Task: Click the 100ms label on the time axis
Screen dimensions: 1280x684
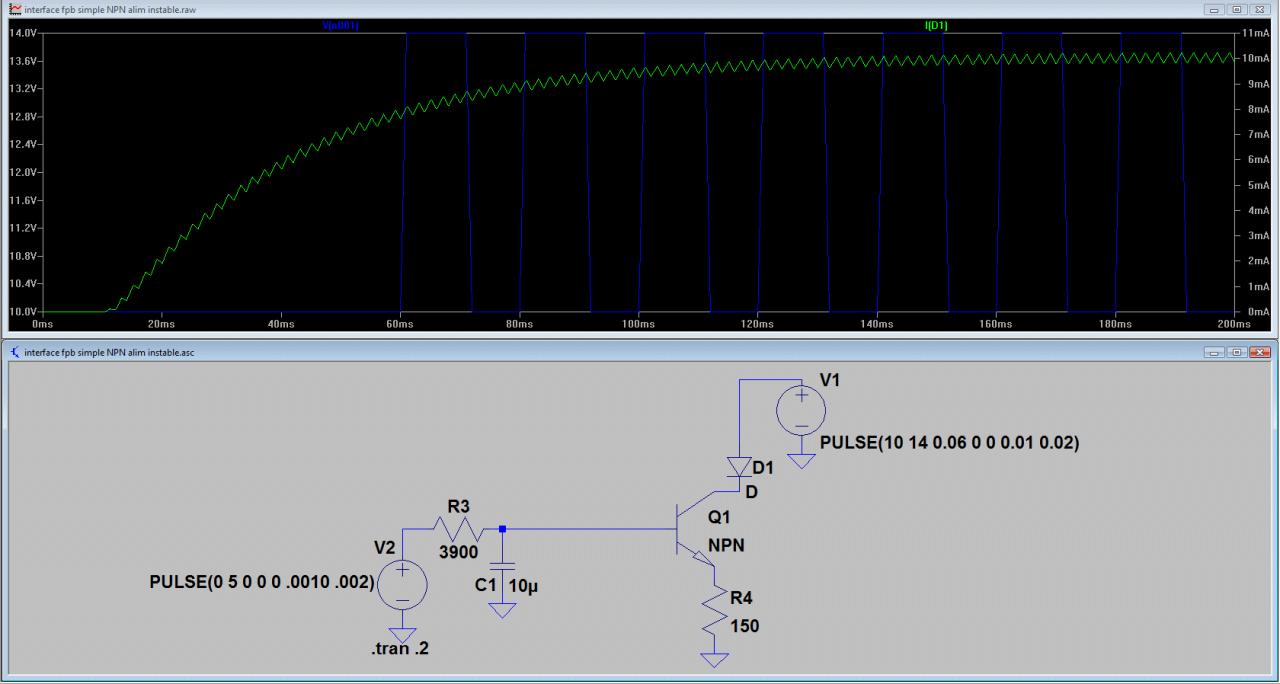Action: (x=638, y=325)
